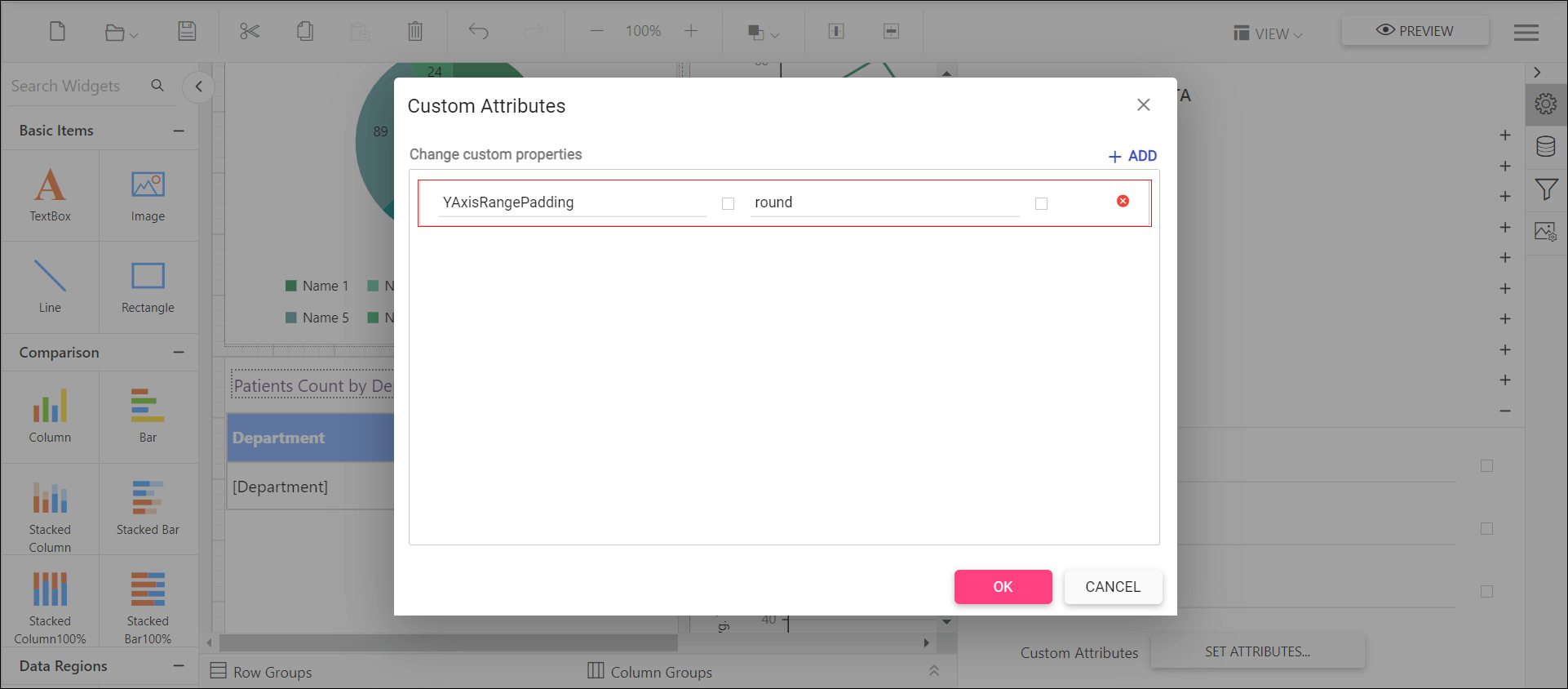
Task: Click the Cut scissors icon
Action: [x=250, y=31]
